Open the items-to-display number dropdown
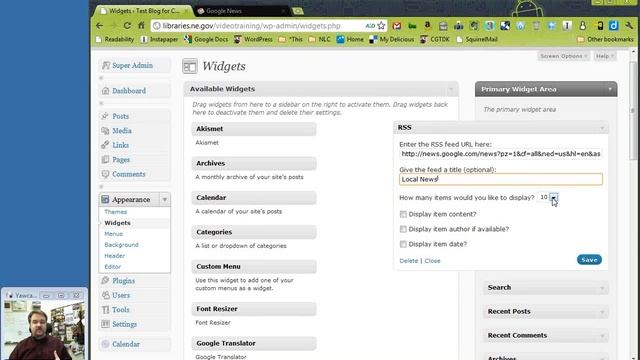The image size is (640, 360). 548,197
